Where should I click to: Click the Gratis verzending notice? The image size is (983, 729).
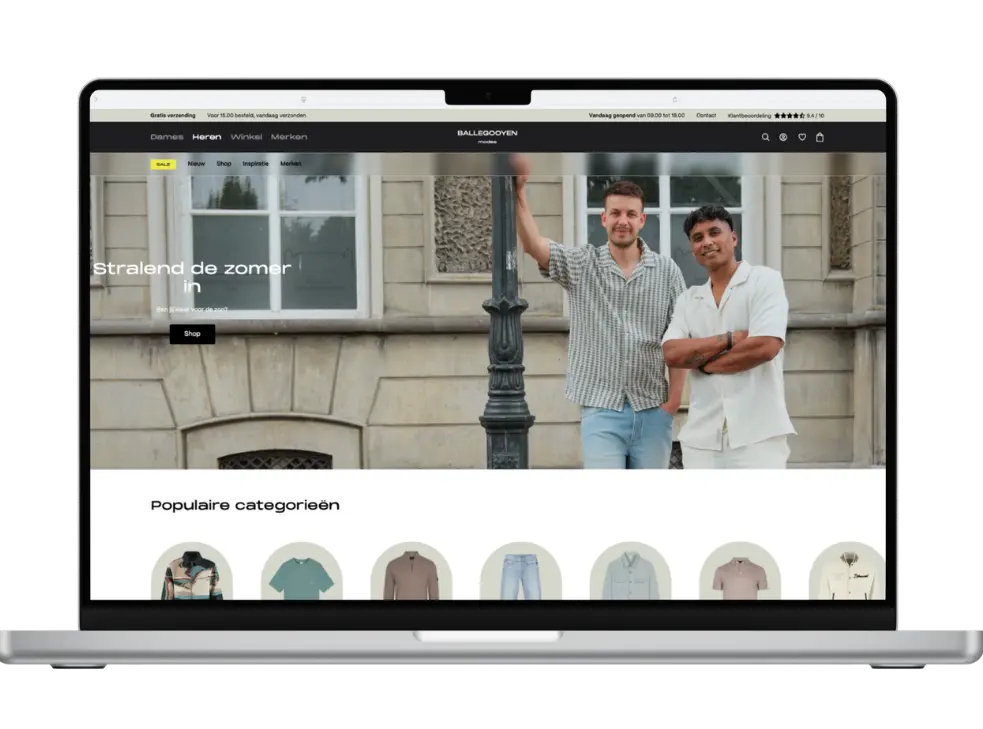[173, 115]
